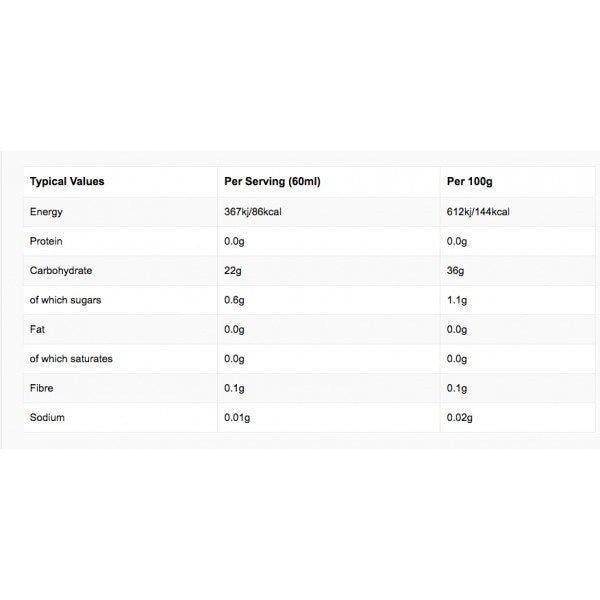Image resolution: width=600 pixels, height=600 pixels.
Task: Select the Fat row label
Action: click(38, 329)
